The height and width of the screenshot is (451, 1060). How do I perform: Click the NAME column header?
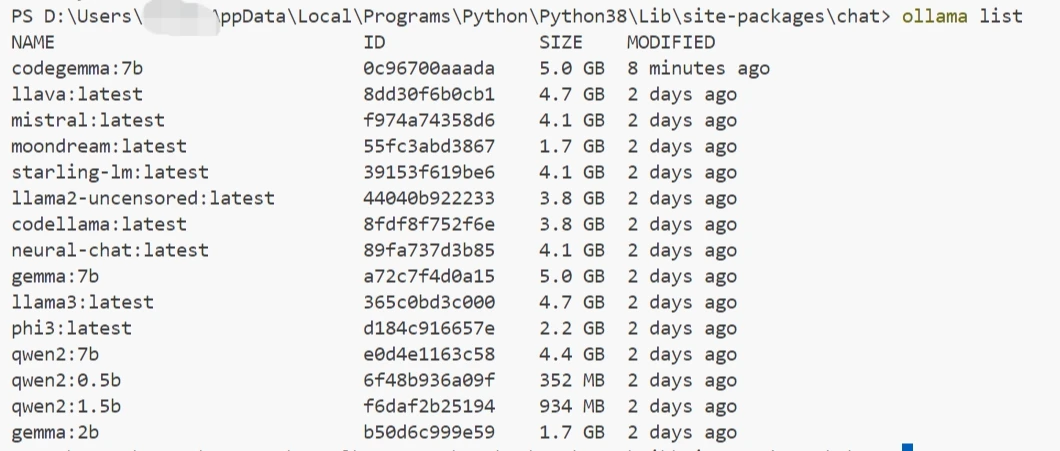(33, 43)
